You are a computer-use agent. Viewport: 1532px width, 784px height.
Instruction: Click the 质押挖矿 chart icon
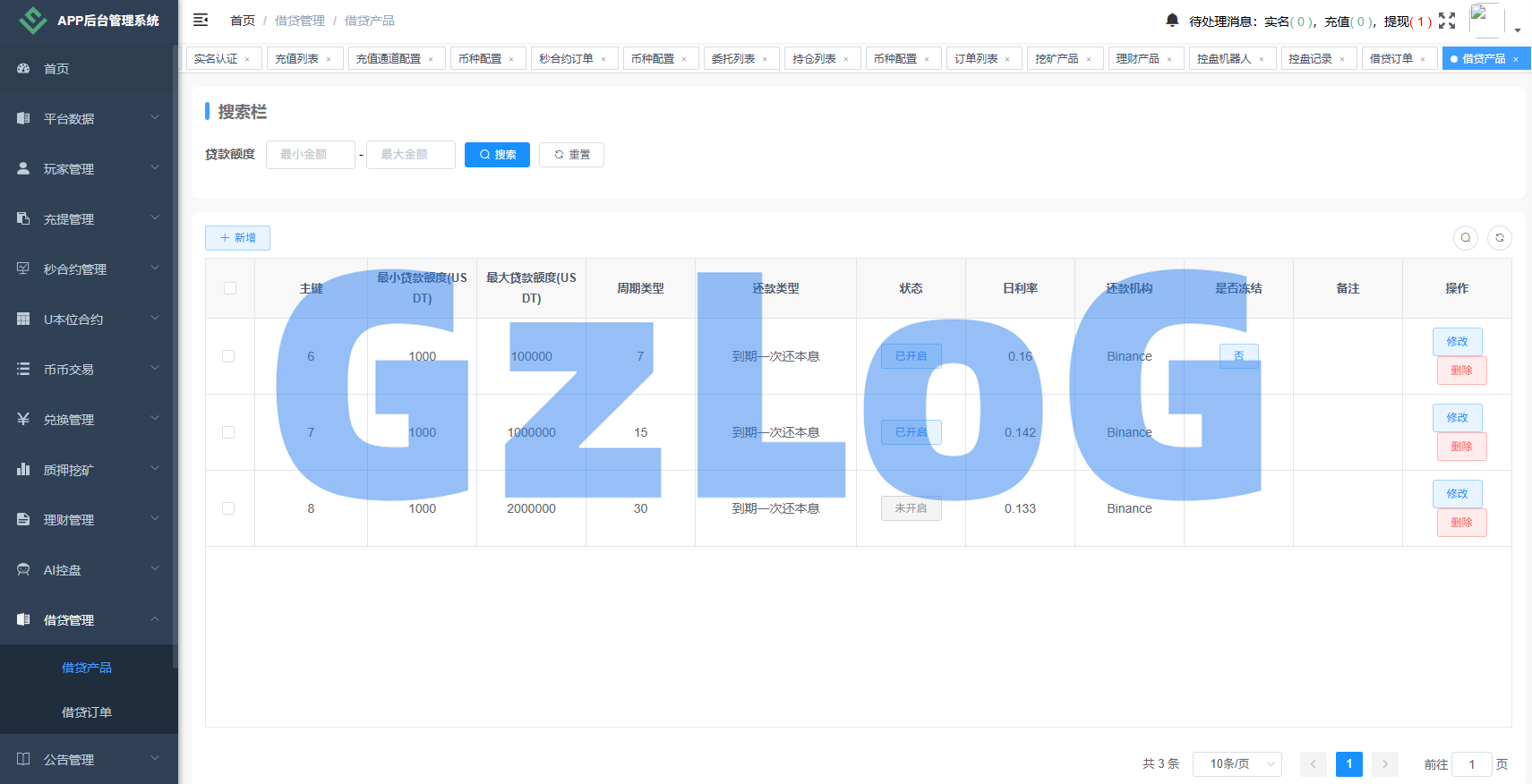[23, 469]
